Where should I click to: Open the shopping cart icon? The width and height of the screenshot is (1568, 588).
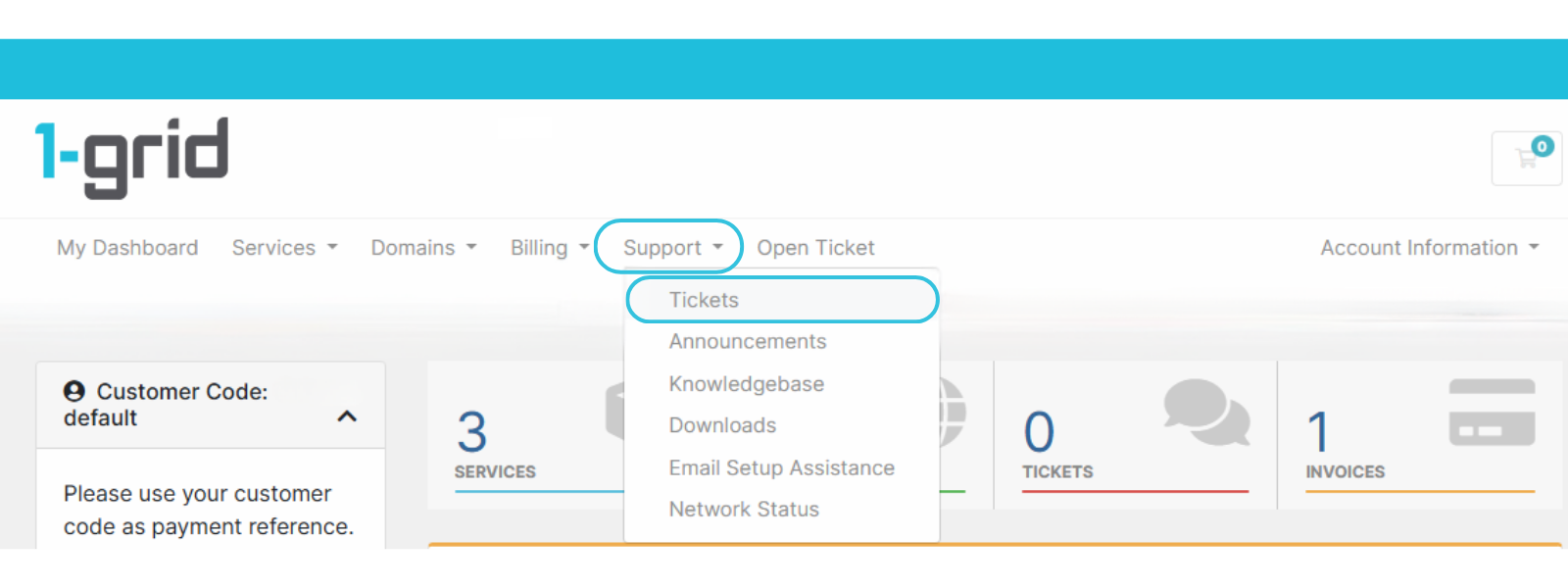click(1527, 159)
